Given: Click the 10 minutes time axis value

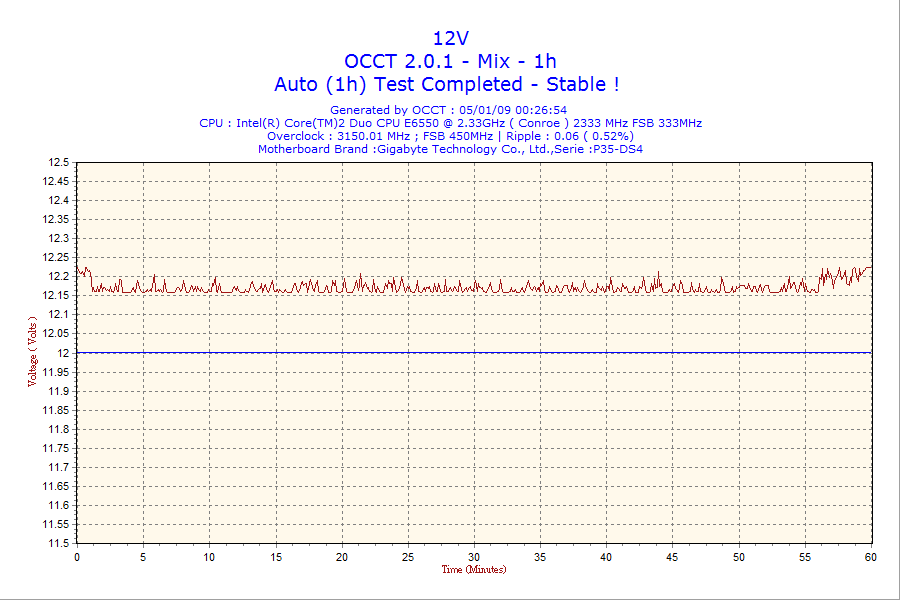Looking at the screenshot, I should pos(210,557).
